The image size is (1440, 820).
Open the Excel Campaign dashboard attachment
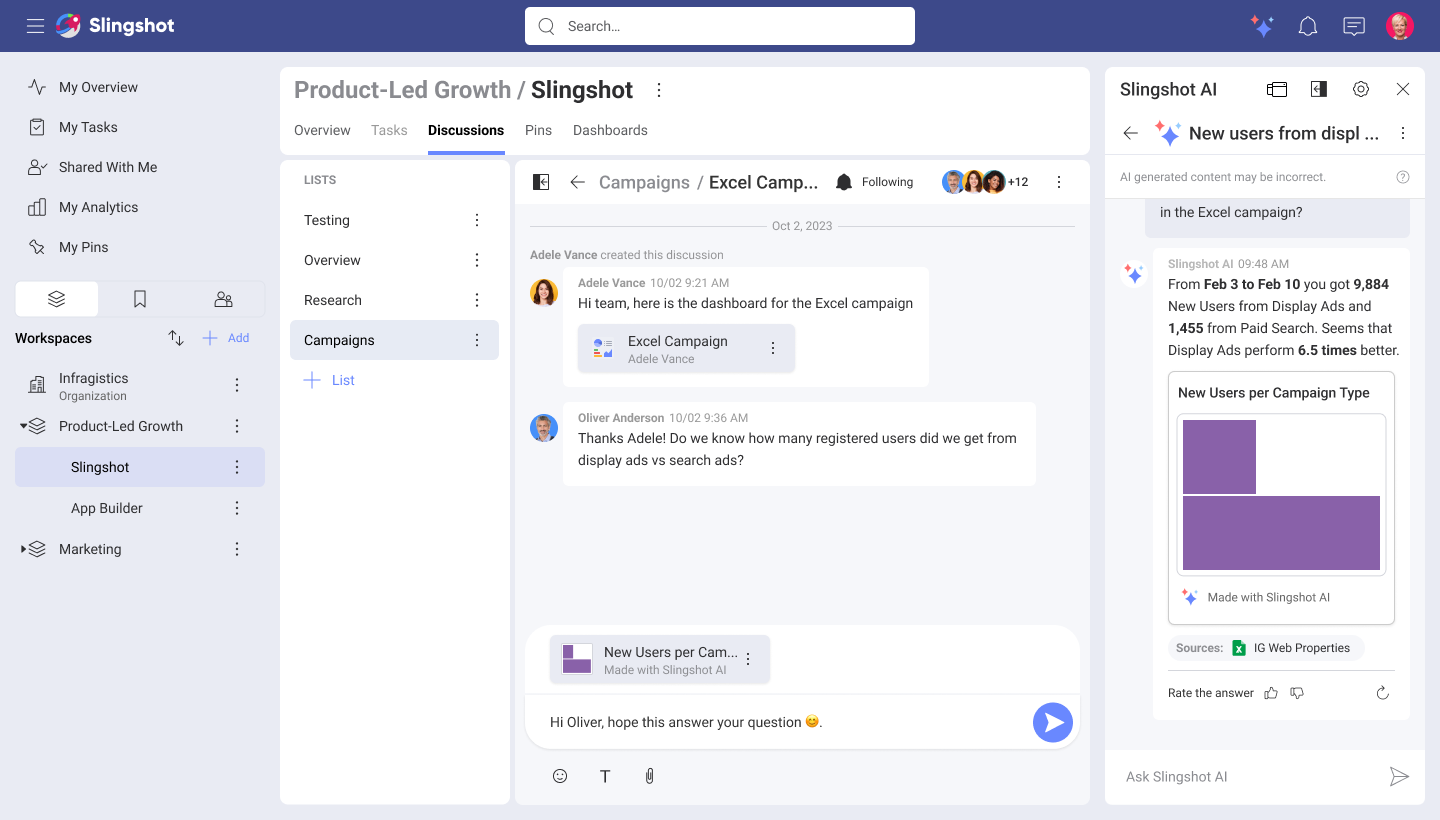point(686,348)
